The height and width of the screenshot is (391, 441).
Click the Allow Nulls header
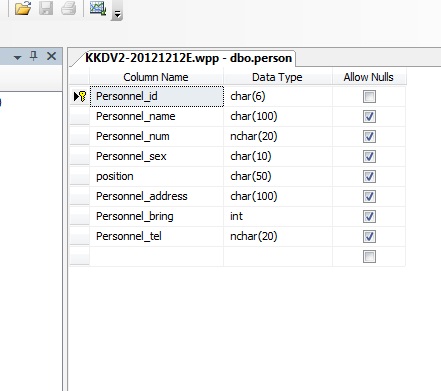pyautogui.click(x=369, y=77)
